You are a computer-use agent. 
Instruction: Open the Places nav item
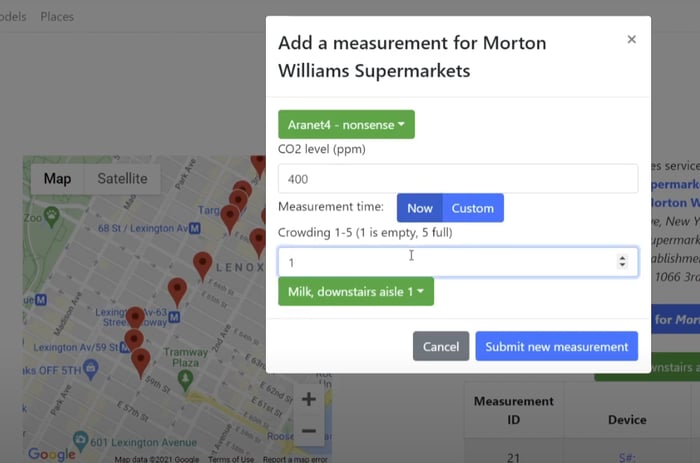[x=57, y=17]
